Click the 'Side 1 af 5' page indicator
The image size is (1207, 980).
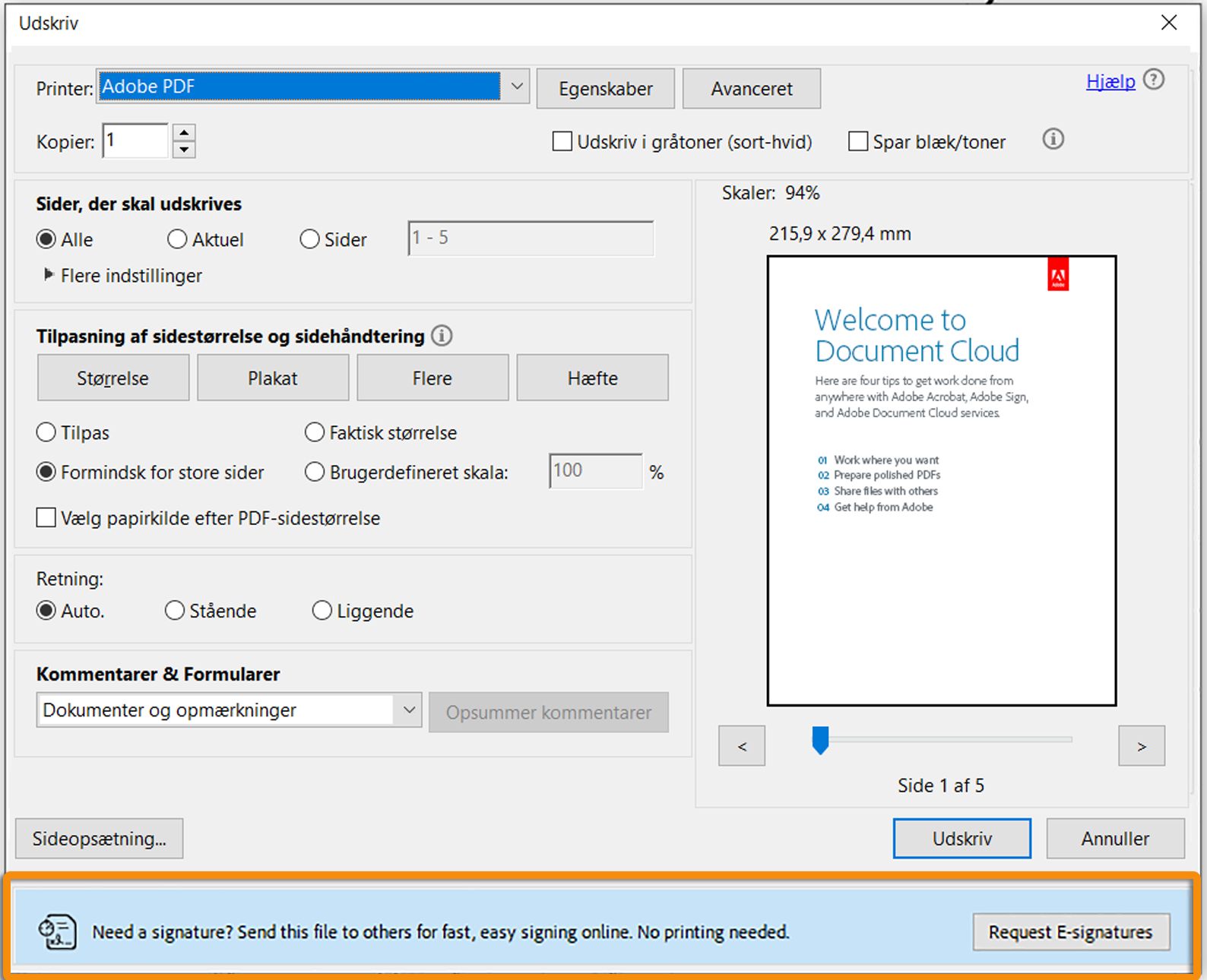tap(941, 786)
